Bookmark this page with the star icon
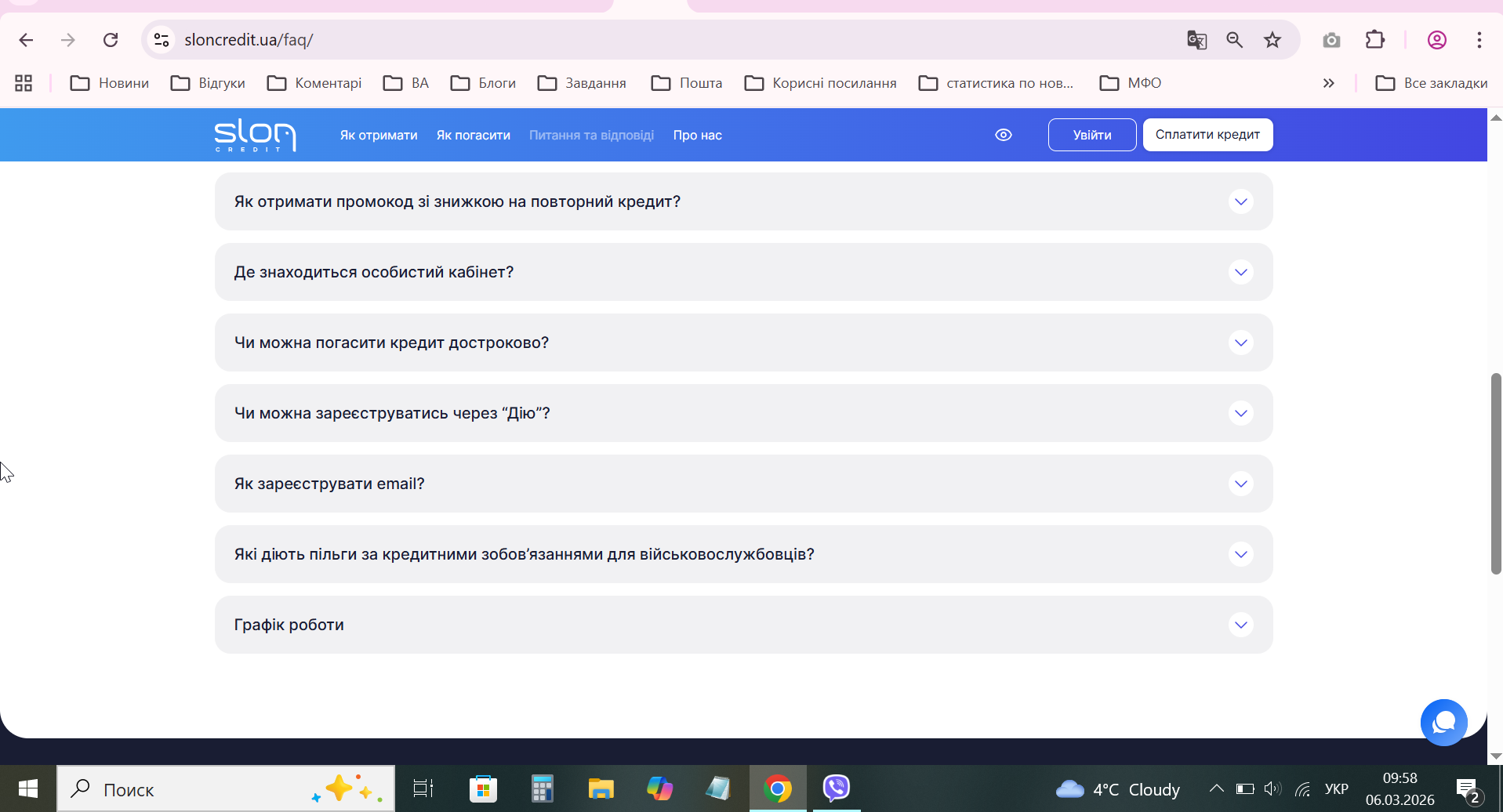Viewport: 1503px width, 812px height. (x=1272, y=40)
